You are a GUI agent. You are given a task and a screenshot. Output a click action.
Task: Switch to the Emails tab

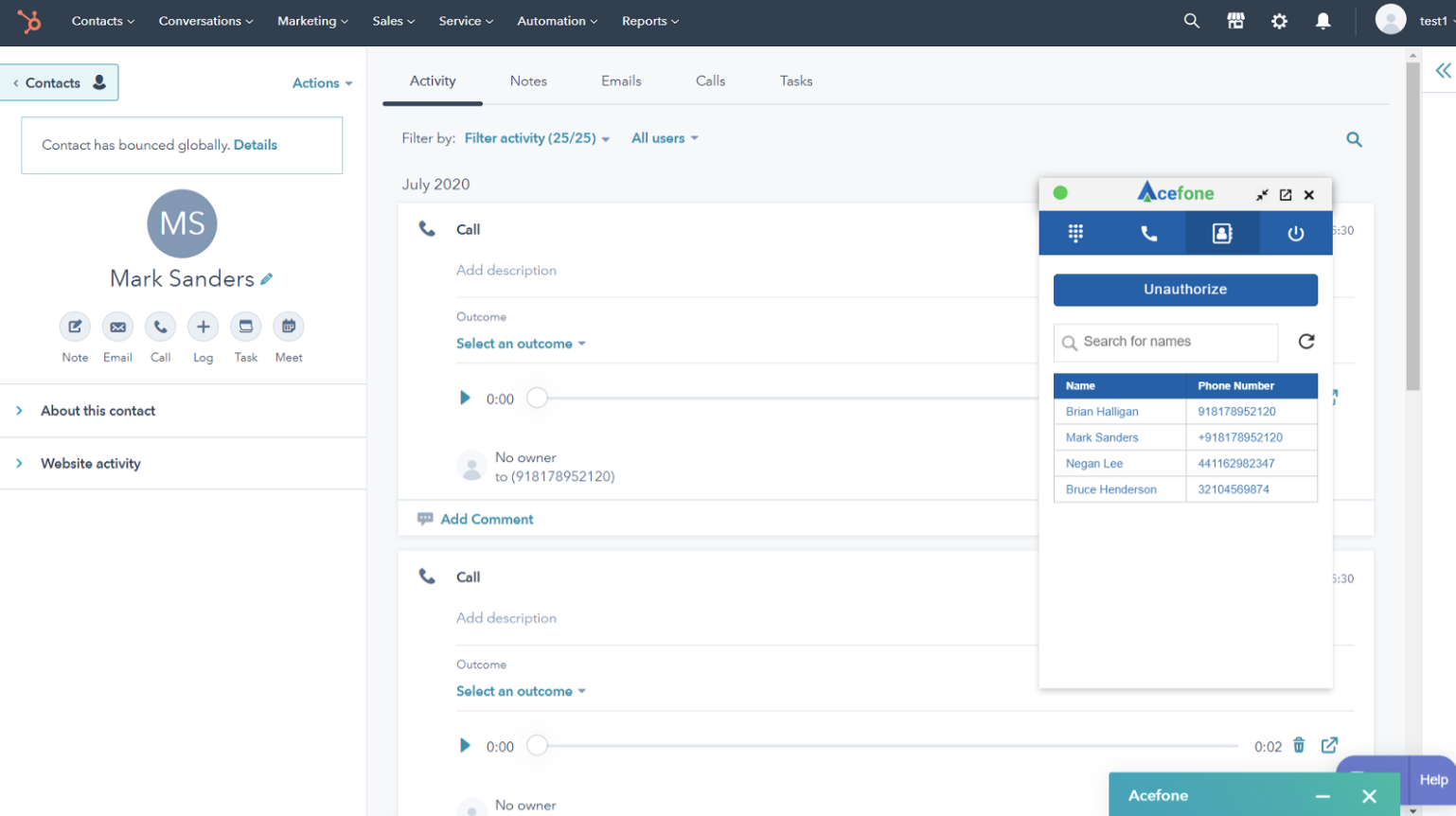(x=621, y=81)
